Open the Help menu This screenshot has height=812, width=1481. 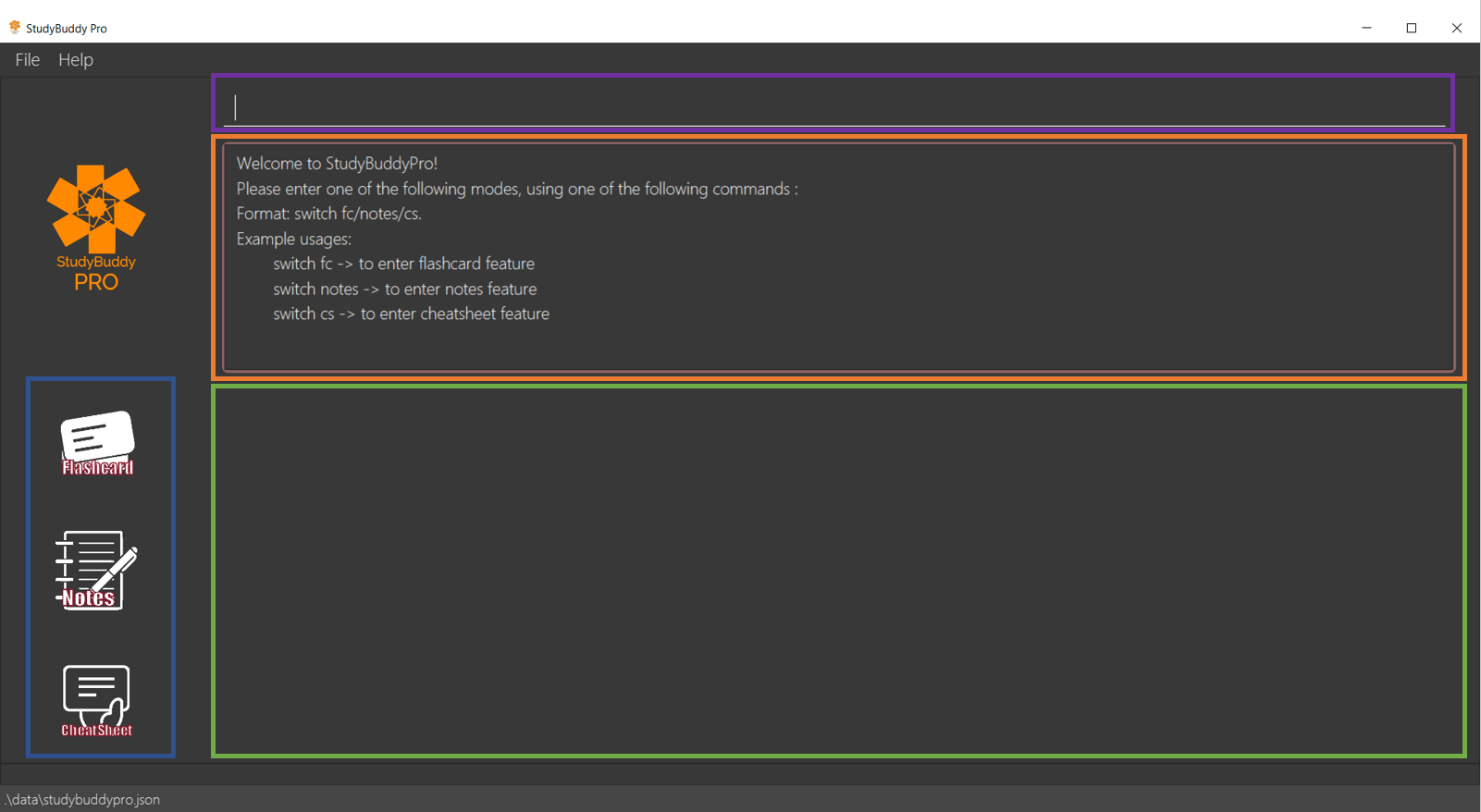tap(76, 59)
